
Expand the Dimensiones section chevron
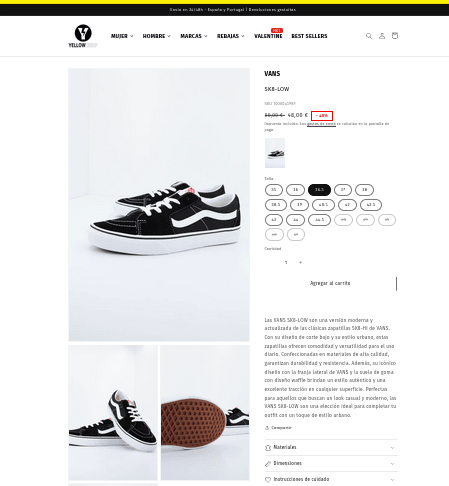tap(392, 464)
